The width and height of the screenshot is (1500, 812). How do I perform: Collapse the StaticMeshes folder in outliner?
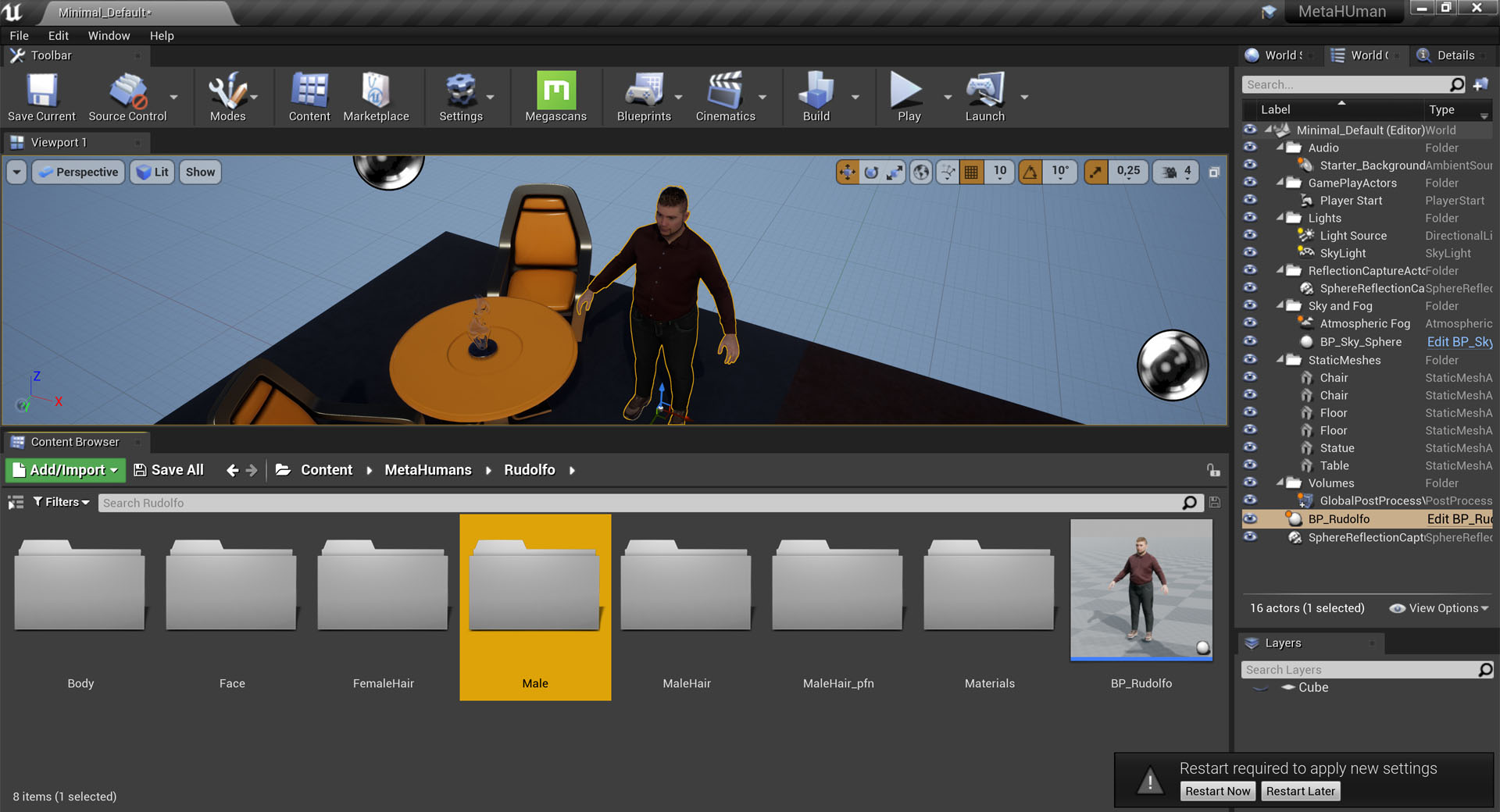tap(1280, 360)
